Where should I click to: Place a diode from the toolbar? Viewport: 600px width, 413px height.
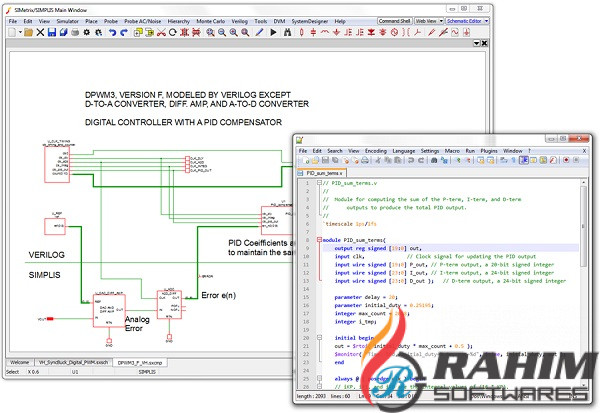pos(371,33)
